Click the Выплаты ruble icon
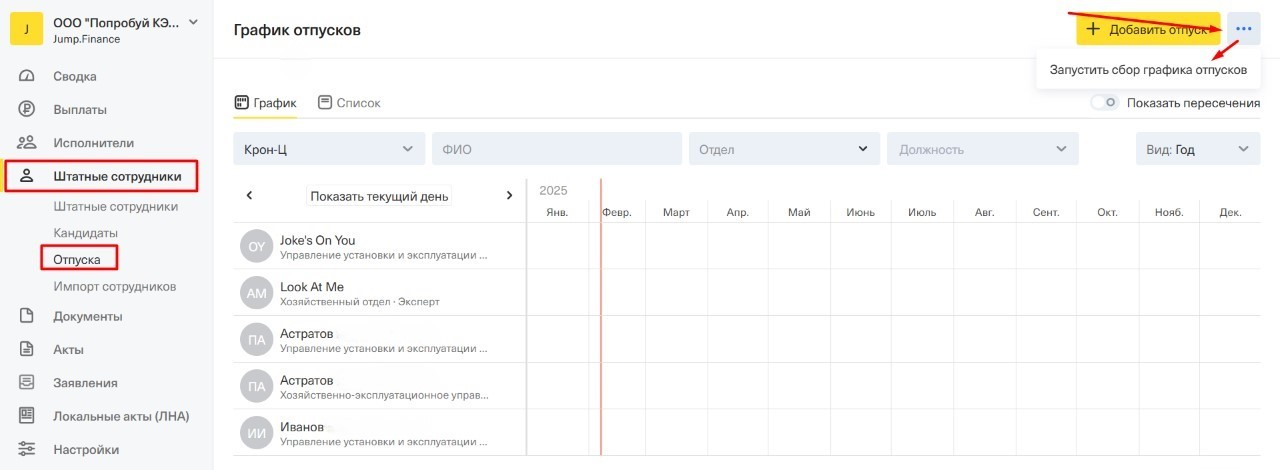The width and height of the screenshot is (1280, 470). [x=27, y=110]
